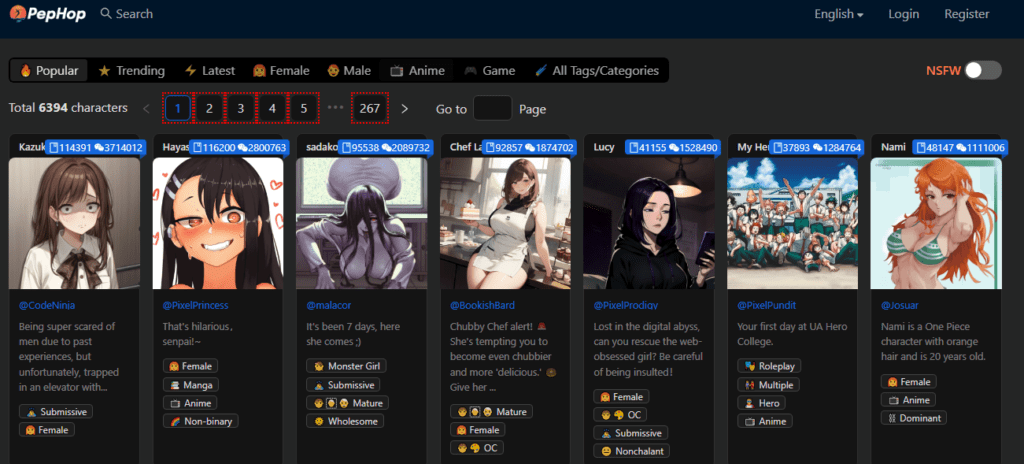
Task: Click the Hero tag
Action: pyautogui.click(x=762, y=403)
